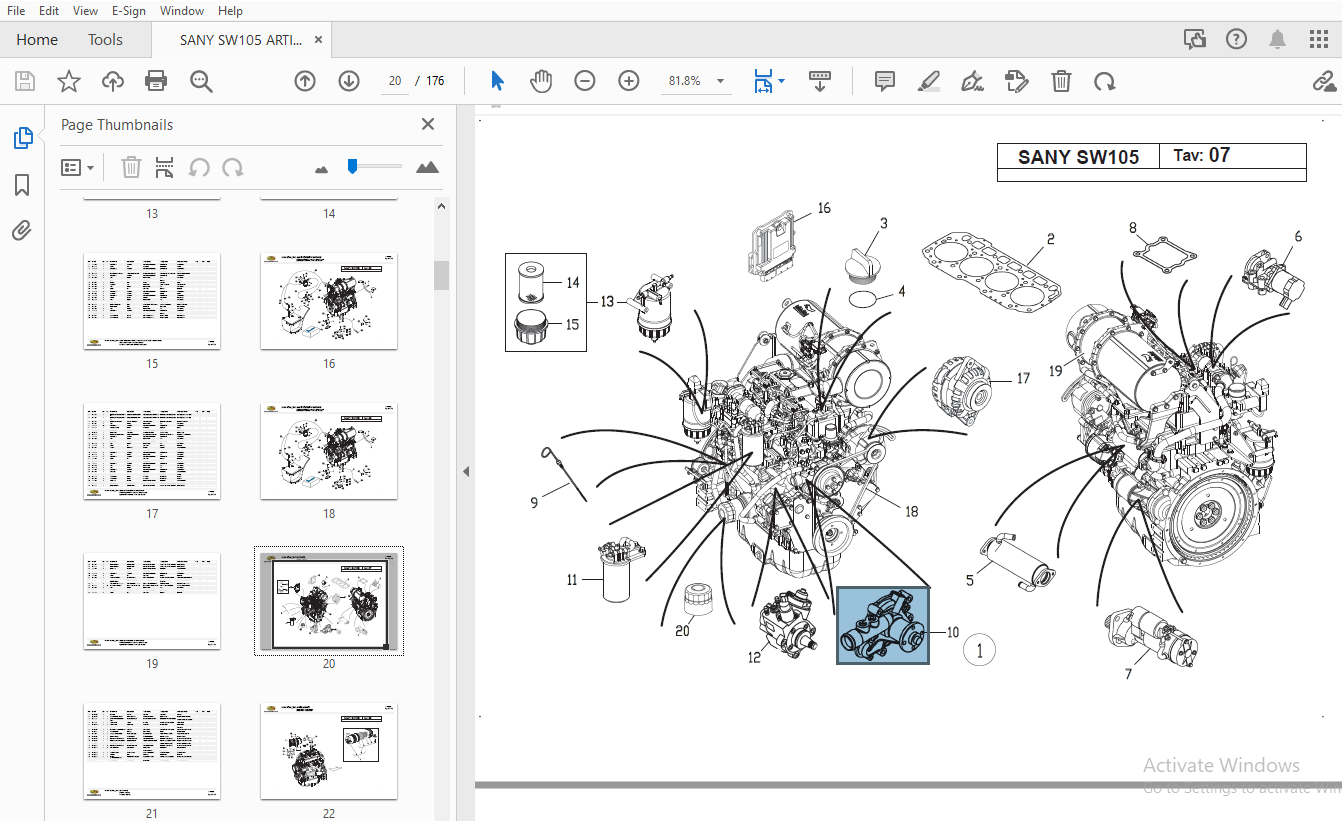Screen dimensions: 1342x821
Task: Select the page 22 thumbnail
Action: 329,751
